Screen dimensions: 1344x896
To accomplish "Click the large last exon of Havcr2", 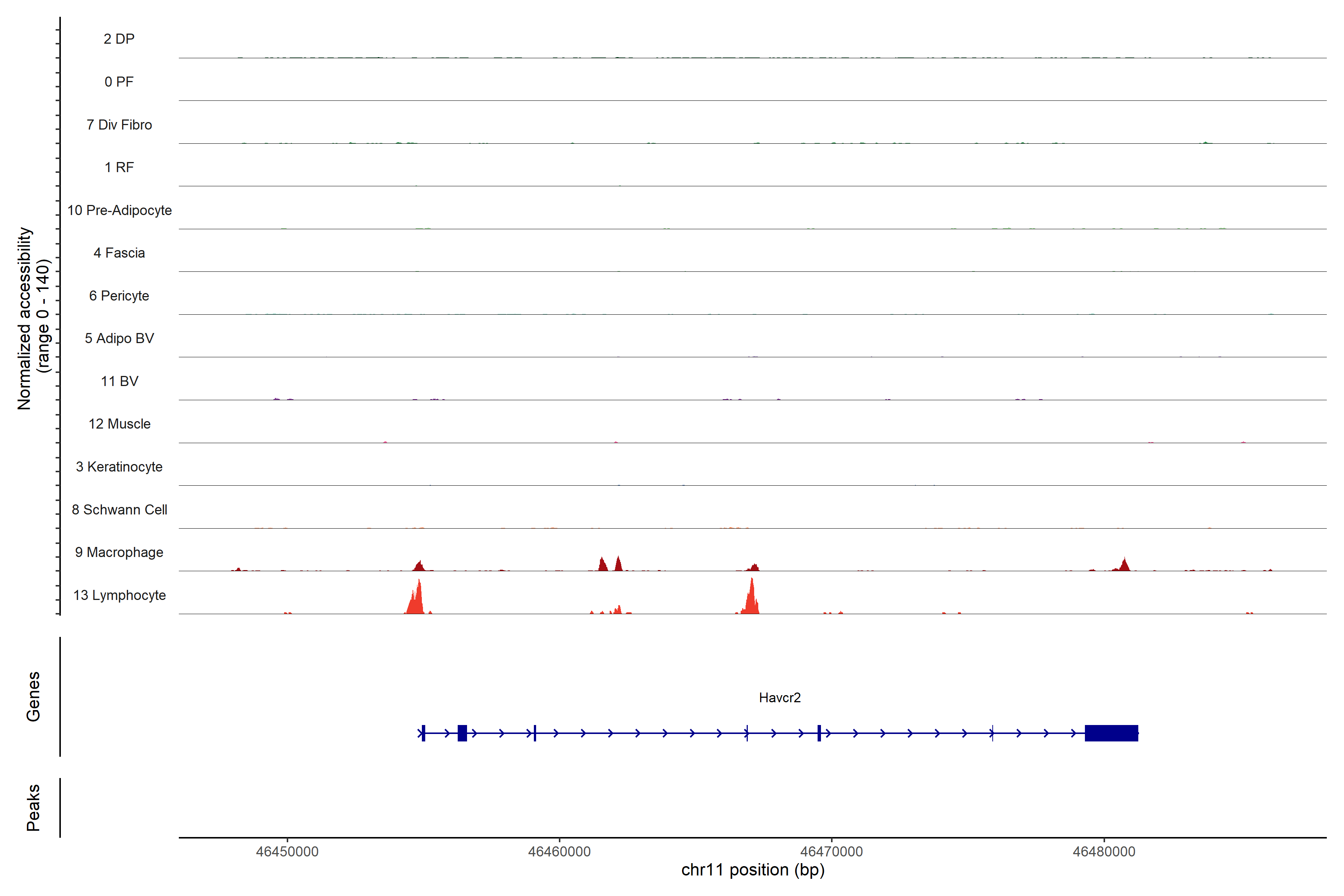I will click(1111, 732).
